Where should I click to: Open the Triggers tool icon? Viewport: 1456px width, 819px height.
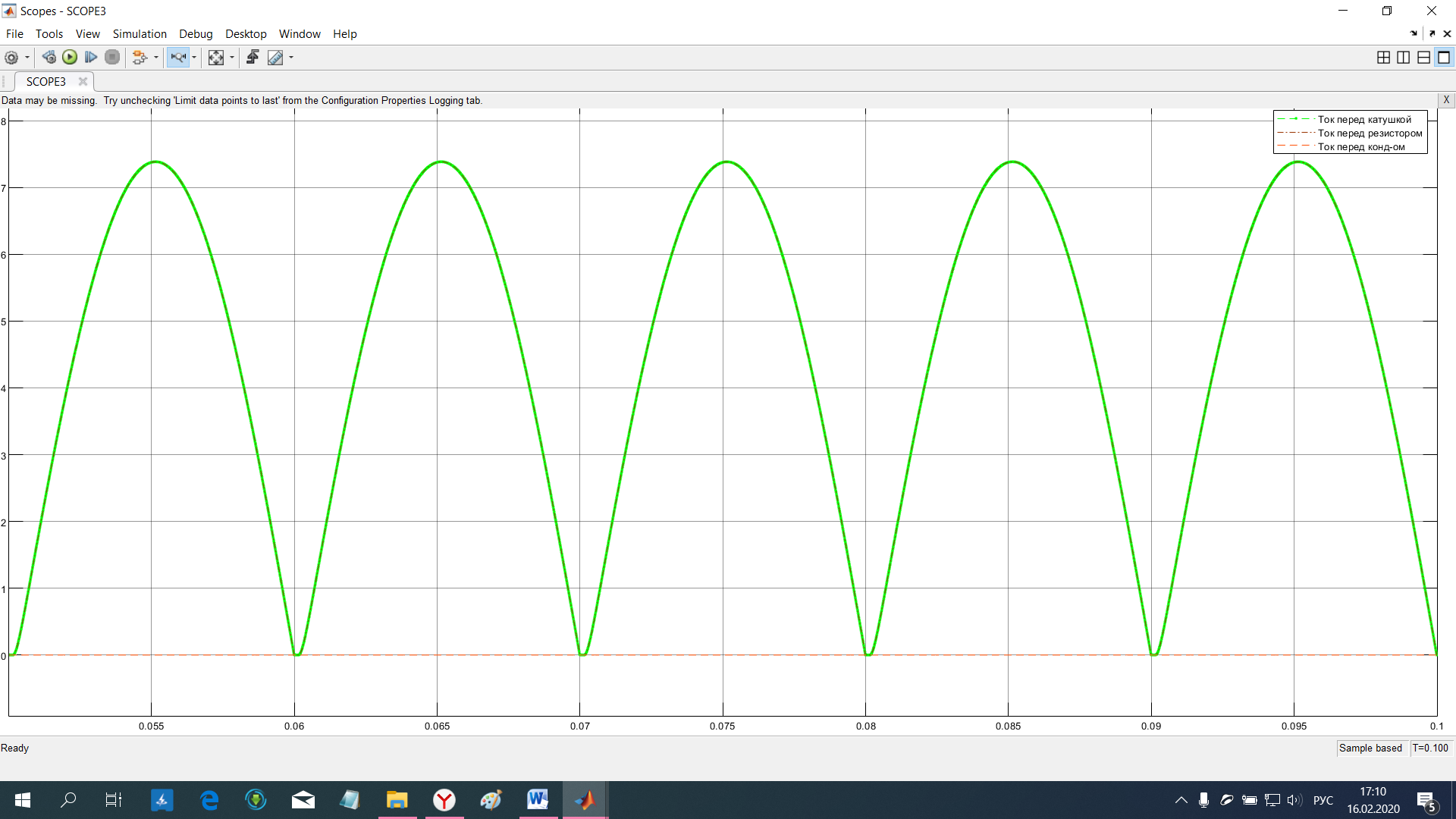coord(253,58)
